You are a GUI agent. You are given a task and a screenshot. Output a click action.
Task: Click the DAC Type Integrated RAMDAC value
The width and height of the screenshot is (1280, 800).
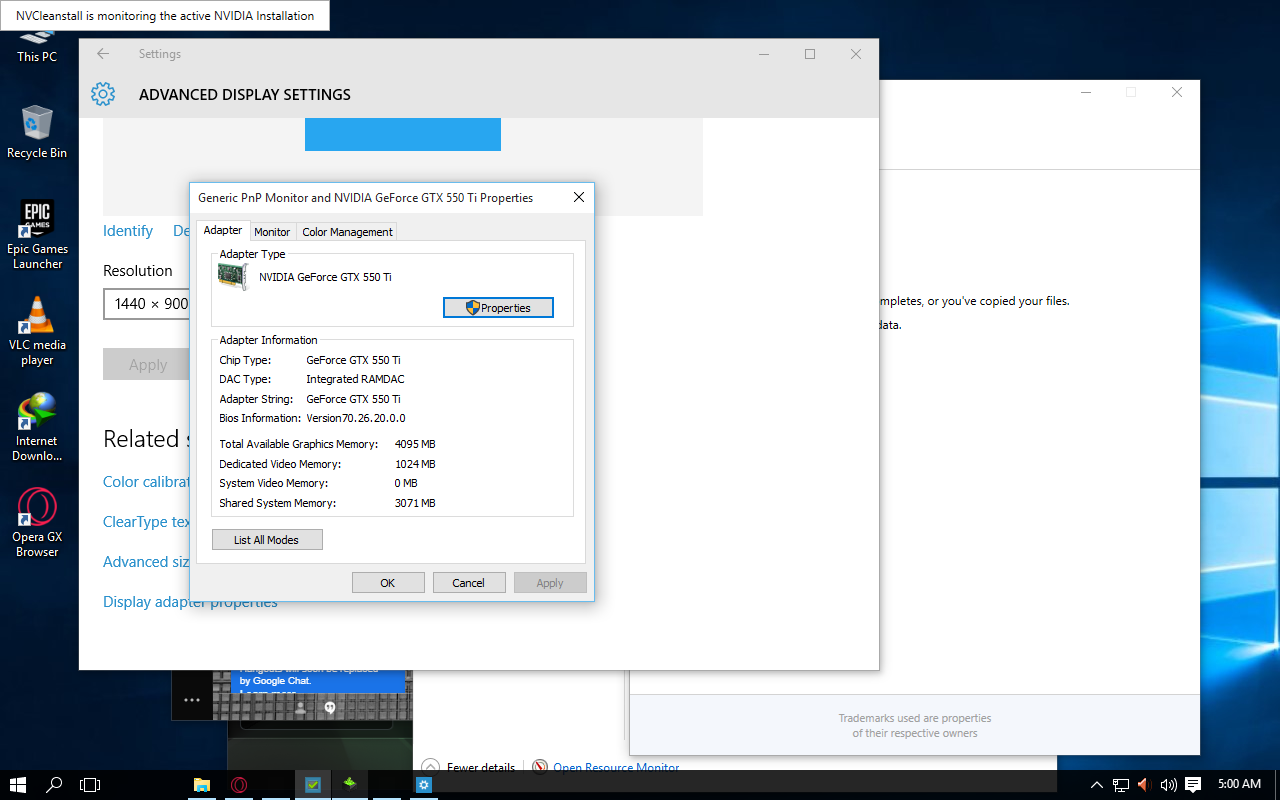click(355, 379)
